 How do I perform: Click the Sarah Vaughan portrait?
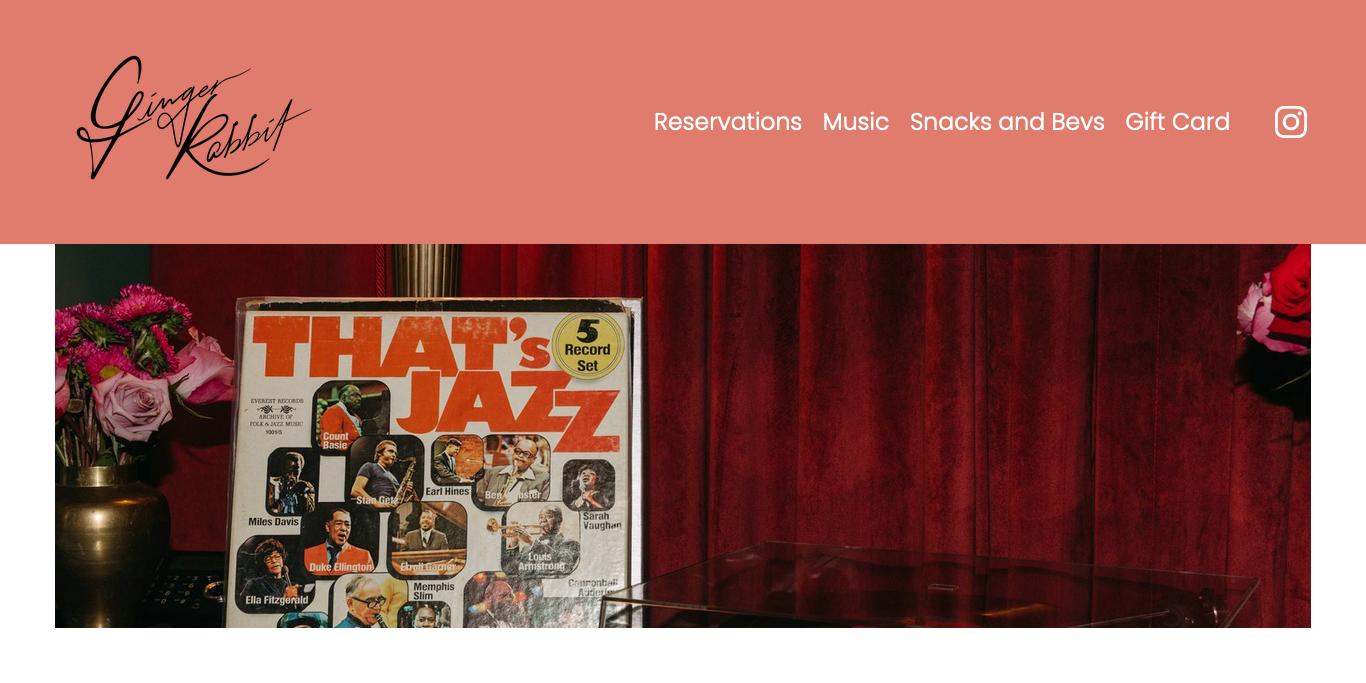589,485
